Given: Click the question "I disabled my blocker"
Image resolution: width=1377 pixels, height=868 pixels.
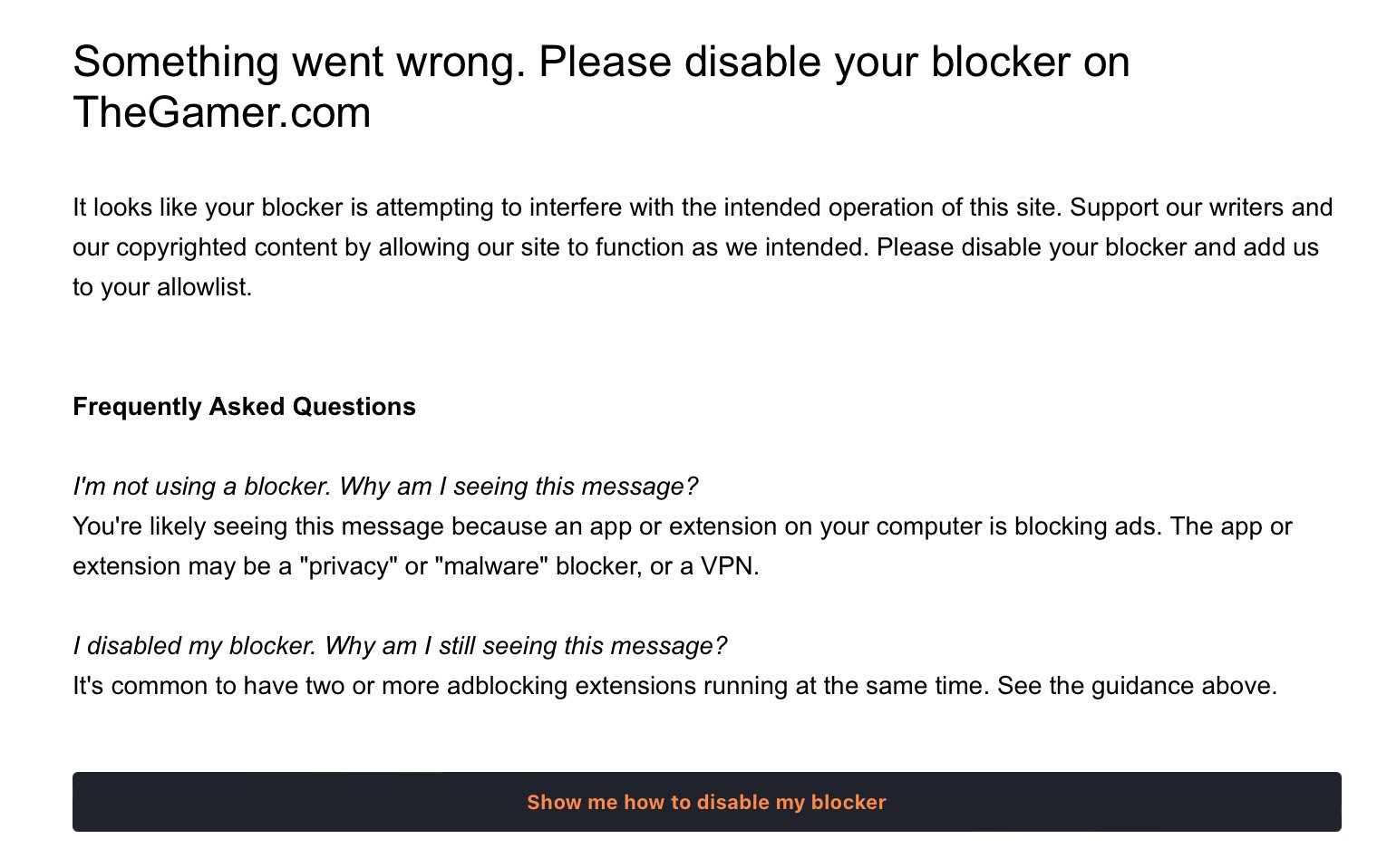Looking at the screenshot, I should click(x=195, y=646).
